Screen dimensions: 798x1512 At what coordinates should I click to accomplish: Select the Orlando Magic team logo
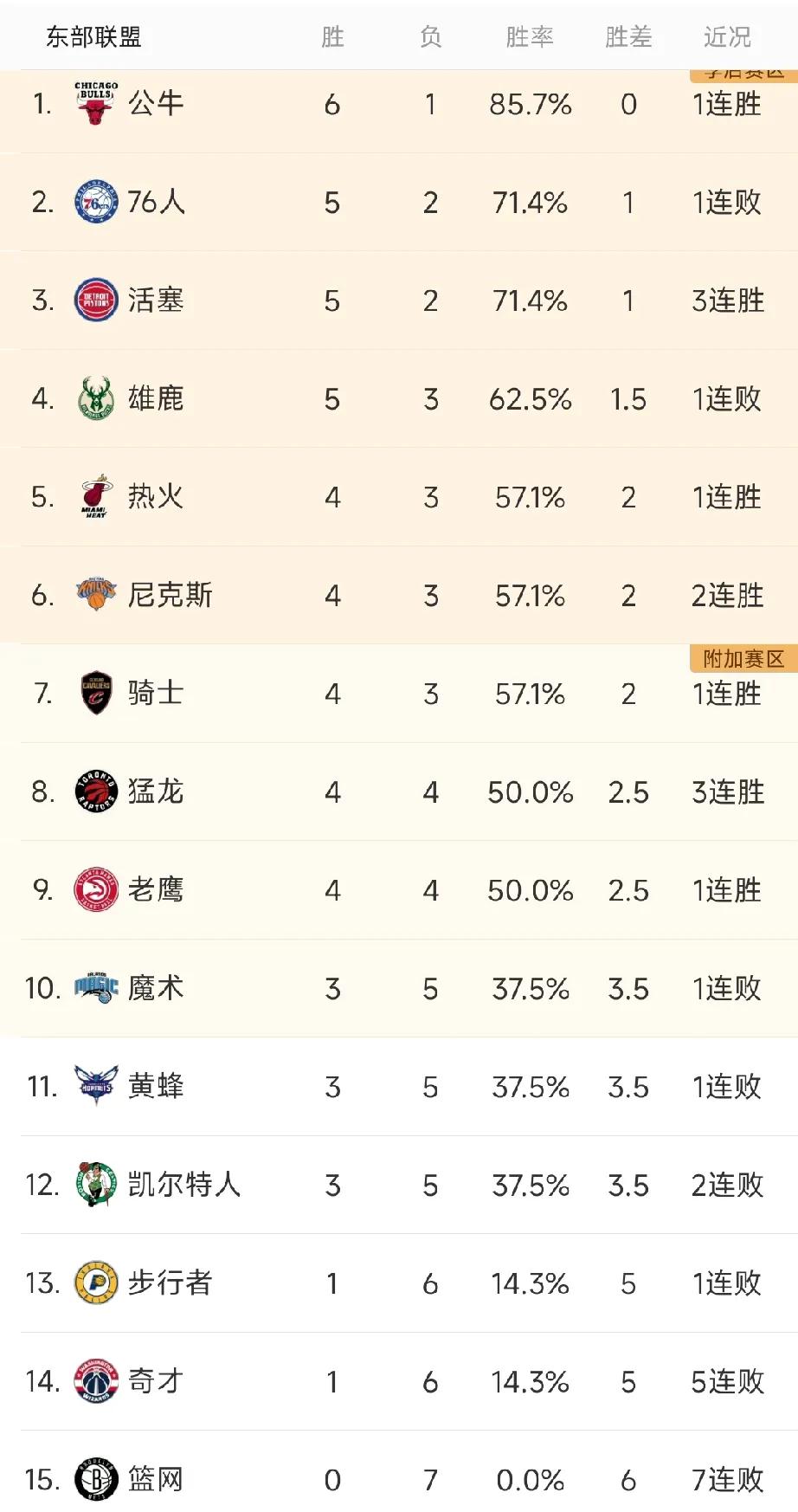95,988
